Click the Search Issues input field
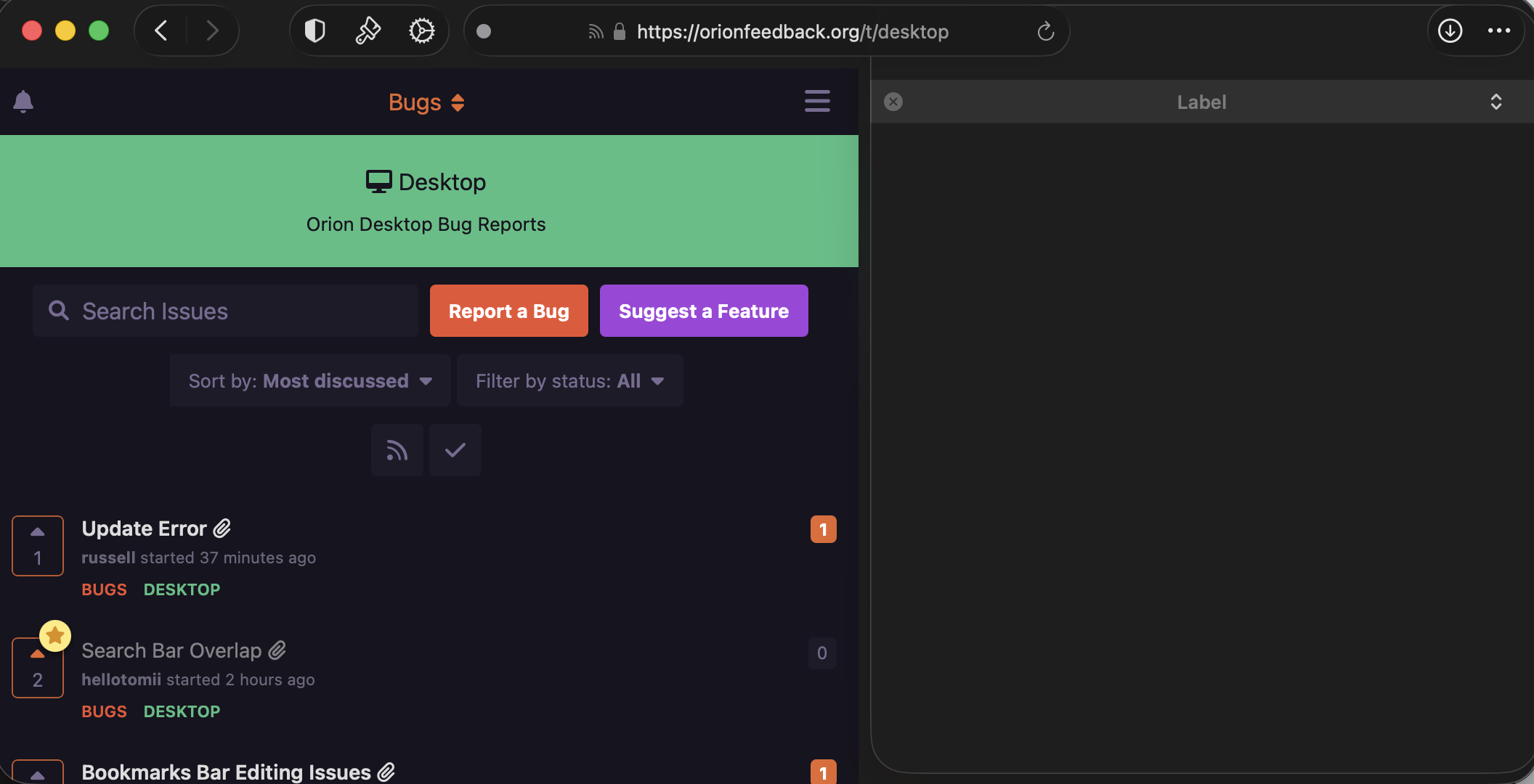 [225, 311]
